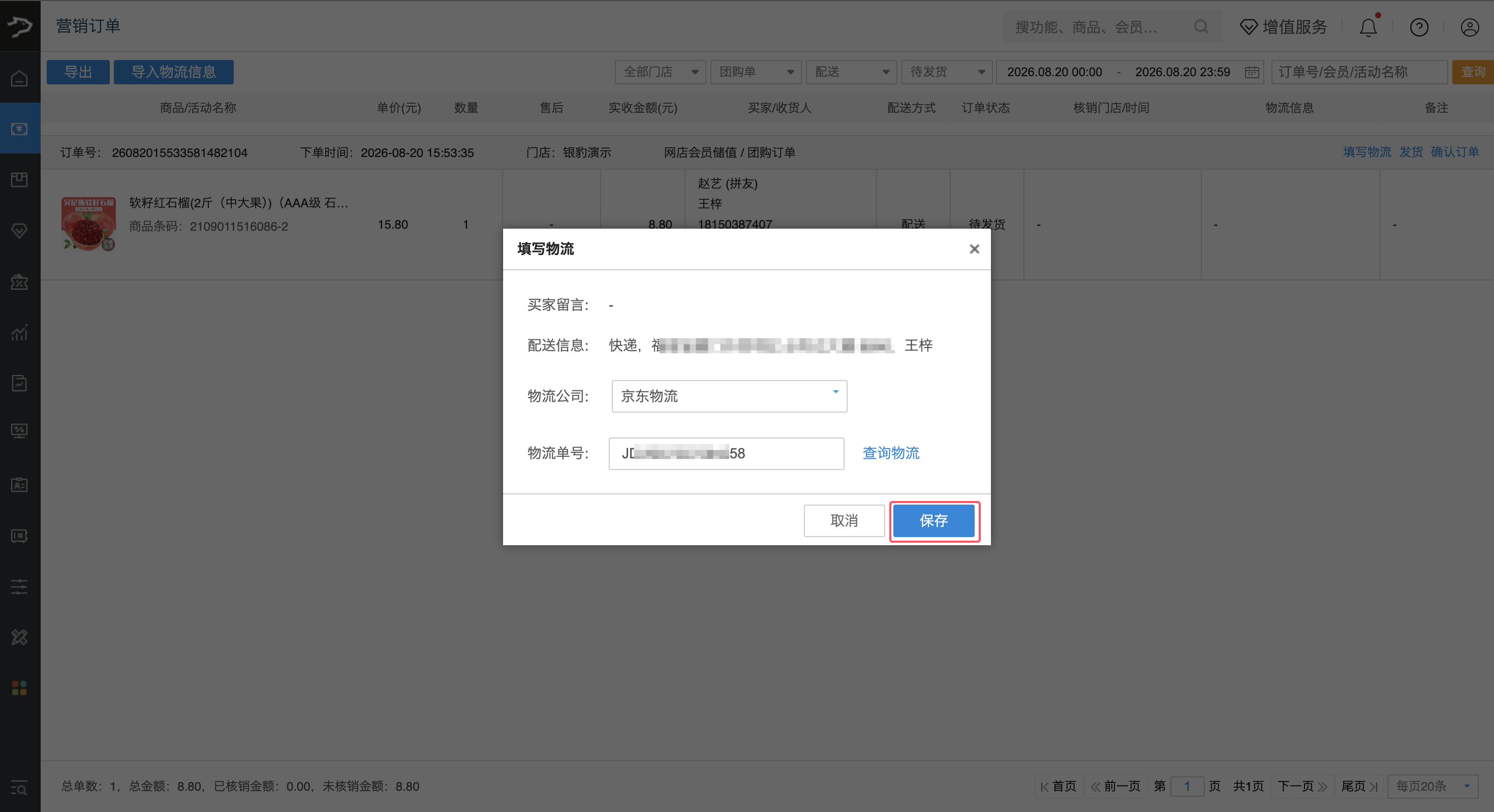The width and height of the screenshot is (1494, 812).
Task: Open the diamond heart sidebar icon
Action: [x=20, y=231]
